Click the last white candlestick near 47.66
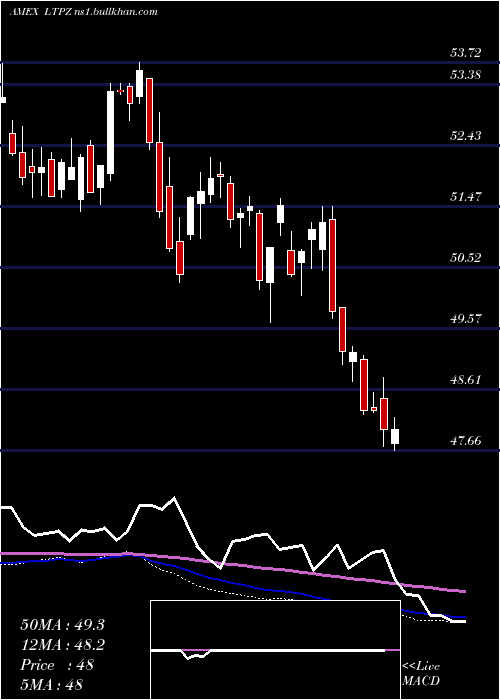This screenshot has width=500, height=700. 395,436
